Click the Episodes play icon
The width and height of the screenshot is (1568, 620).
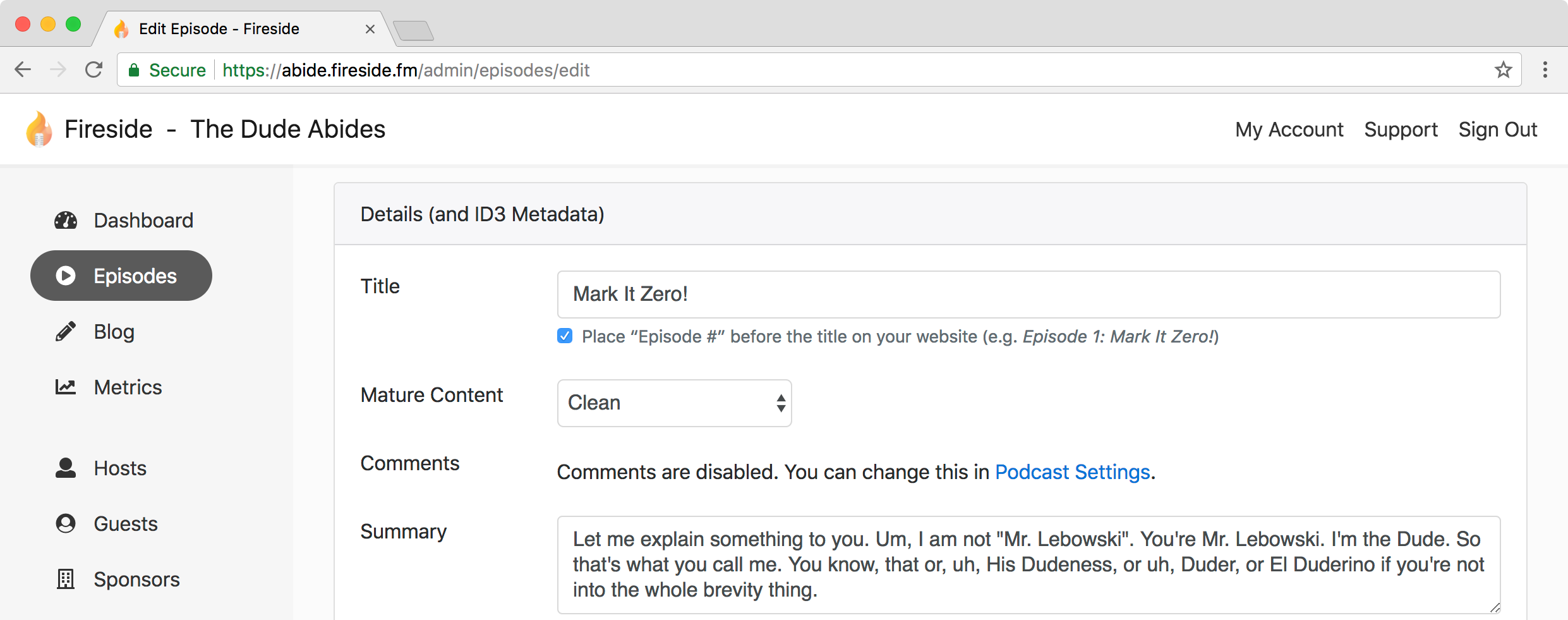tap(66, 276)
